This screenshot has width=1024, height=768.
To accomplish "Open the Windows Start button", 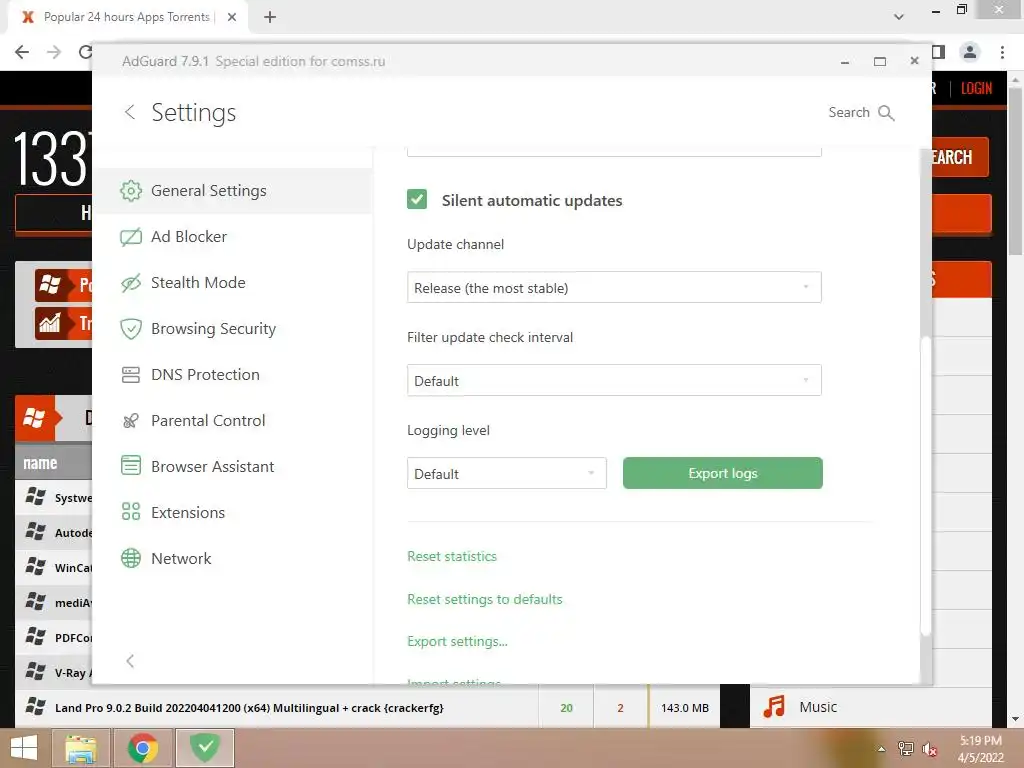I will point(24,748).
